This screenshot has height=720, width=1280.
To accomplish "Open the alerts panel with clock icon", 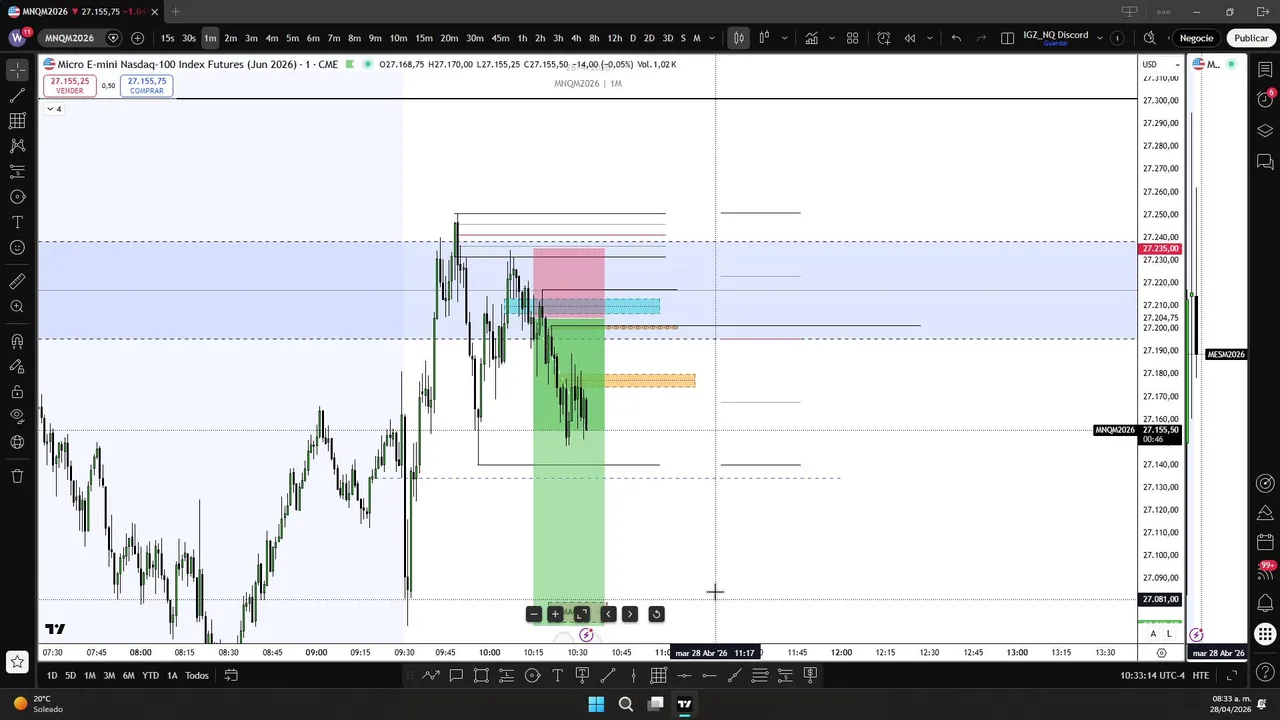I will point(1265,100).
